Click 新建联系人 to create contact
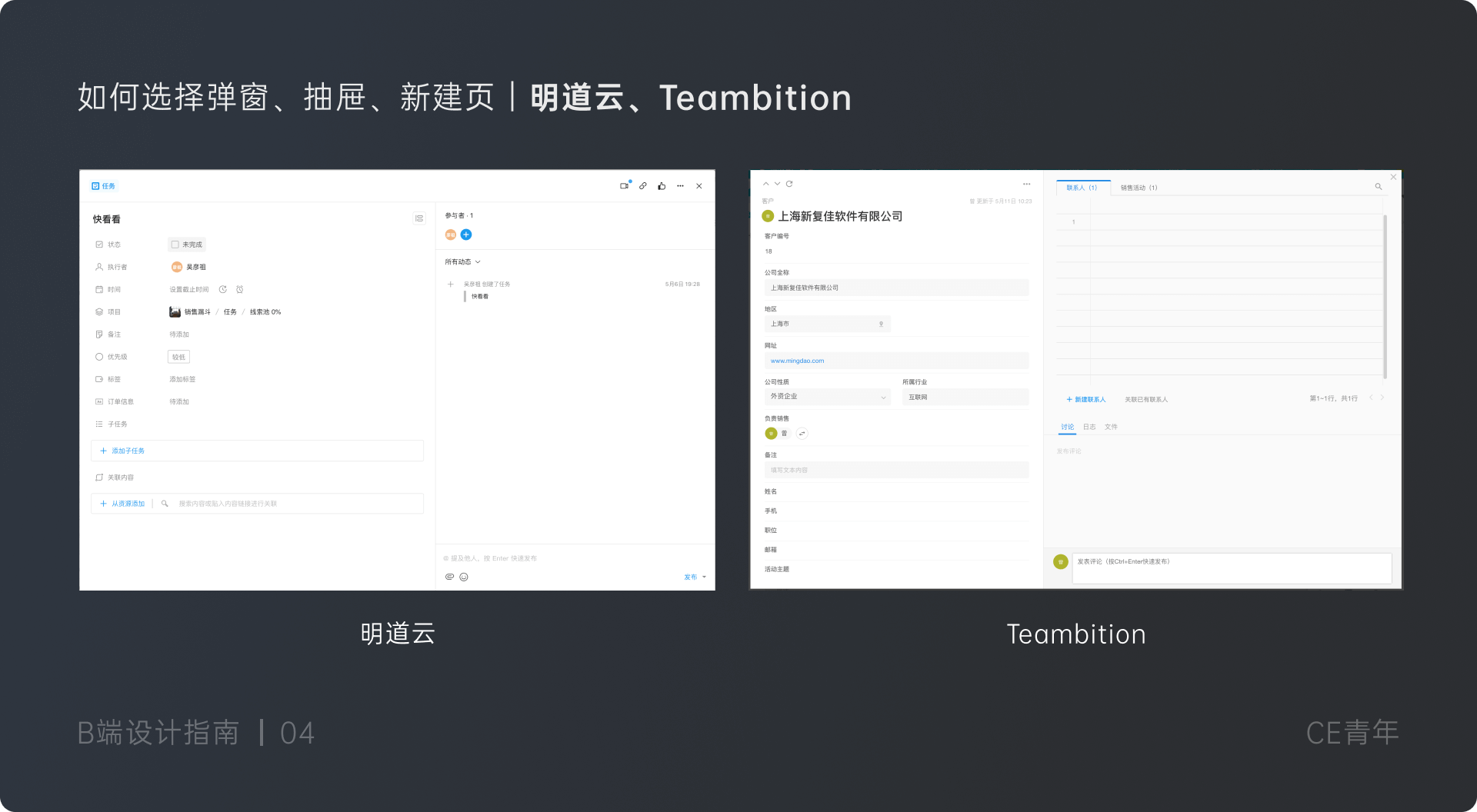The image size is (1477, 812). pyautogui.click(x=1085, y=399)
